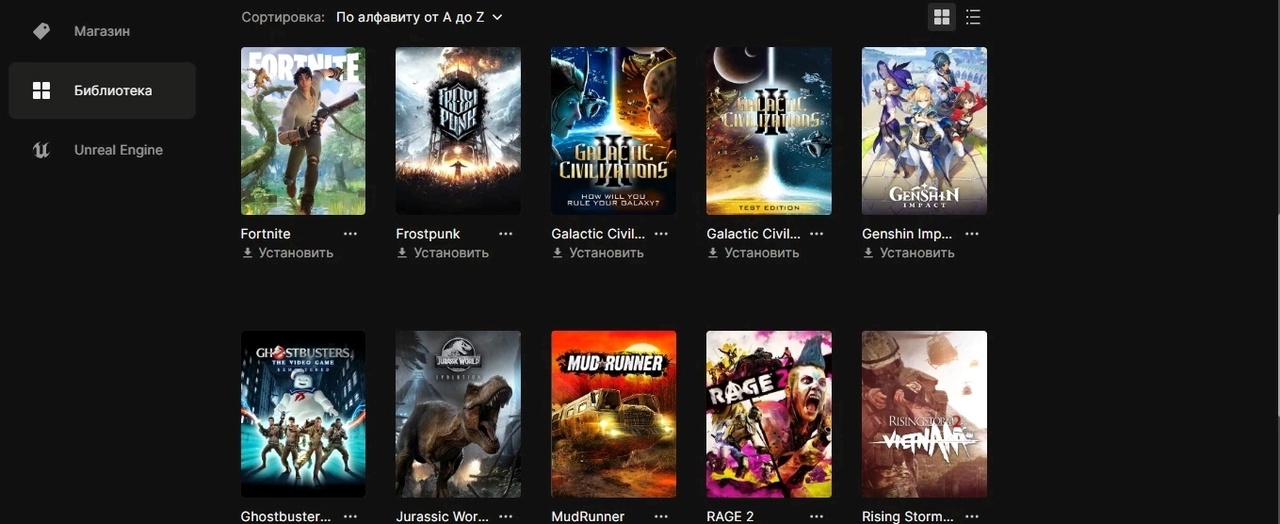Switch to list view layout icon
This screenshot has height=524, width=1280.
[x=973, y=17]
